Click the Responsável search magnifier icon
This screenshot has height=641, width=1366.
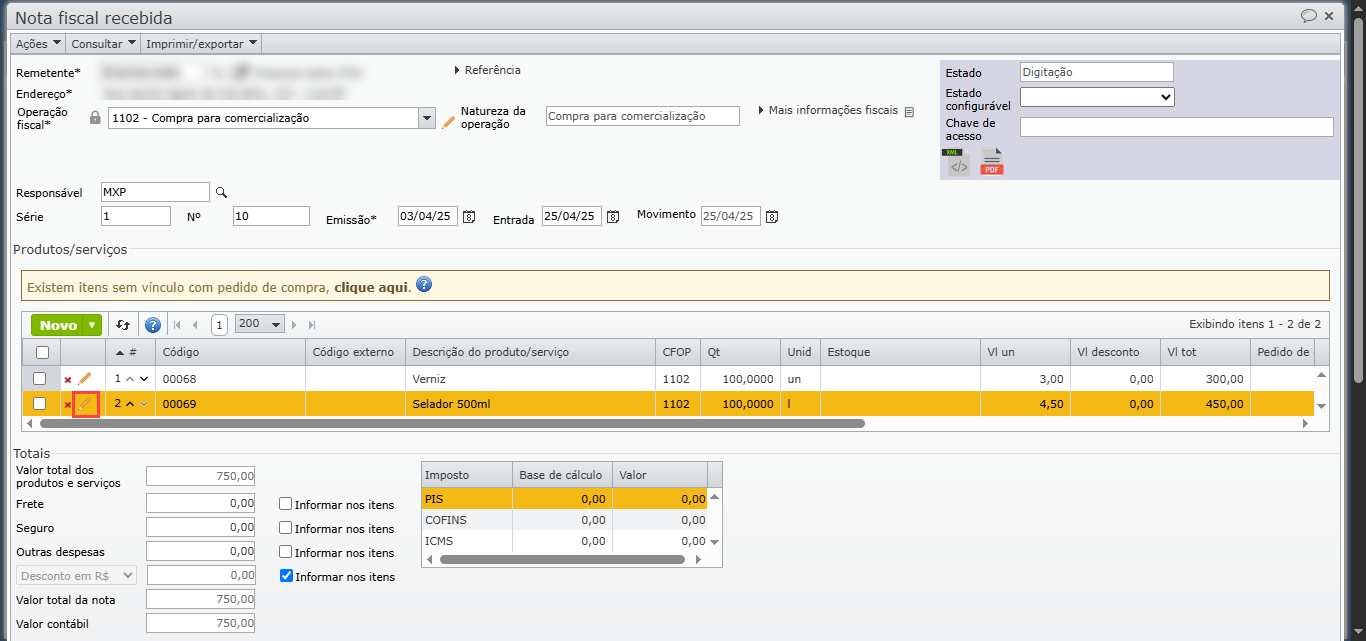click(x=222, y=192)
